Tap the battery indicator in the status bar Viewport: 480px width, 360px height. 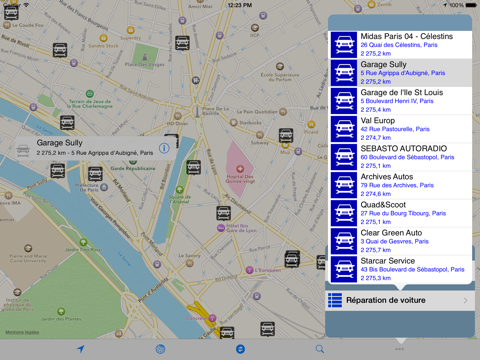[471, 5]
